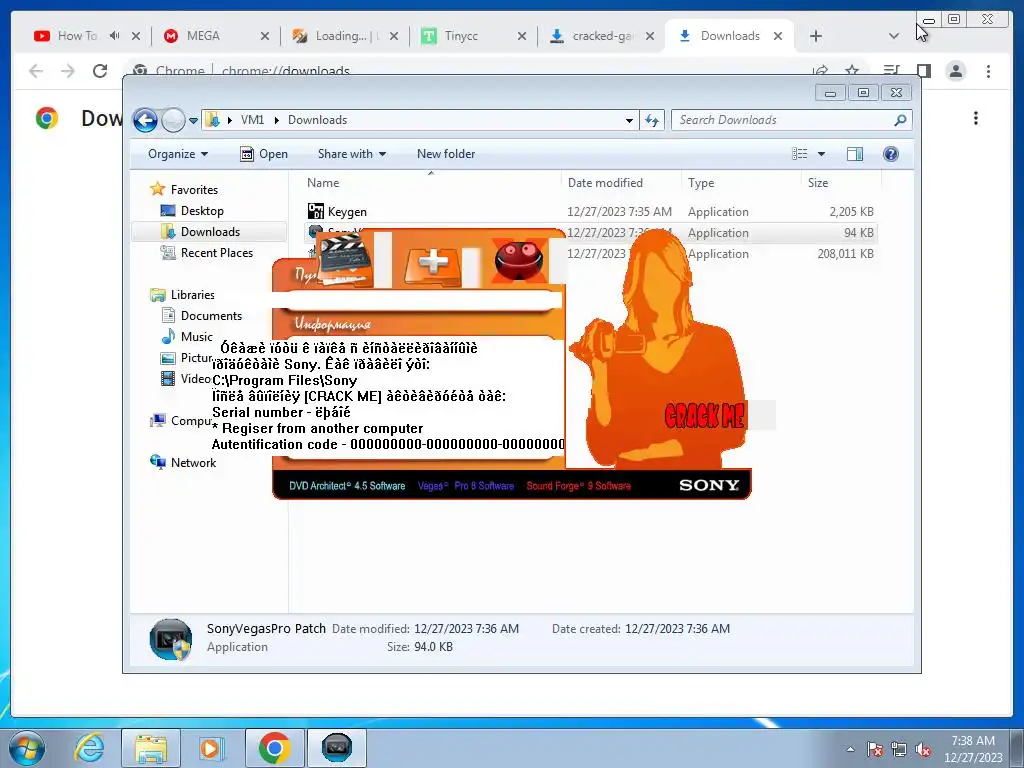Open Windows Media Player from the taskbar
The height and width of the screenshot is (768, 1024).
(210, 748)
